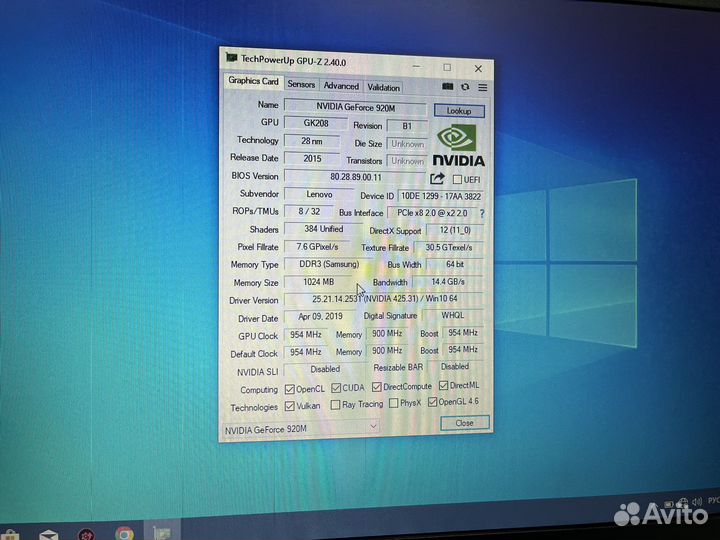Click the Revision value B1
Image resolution: width=720 pixels, height=540 pixels.
[407, 126]
